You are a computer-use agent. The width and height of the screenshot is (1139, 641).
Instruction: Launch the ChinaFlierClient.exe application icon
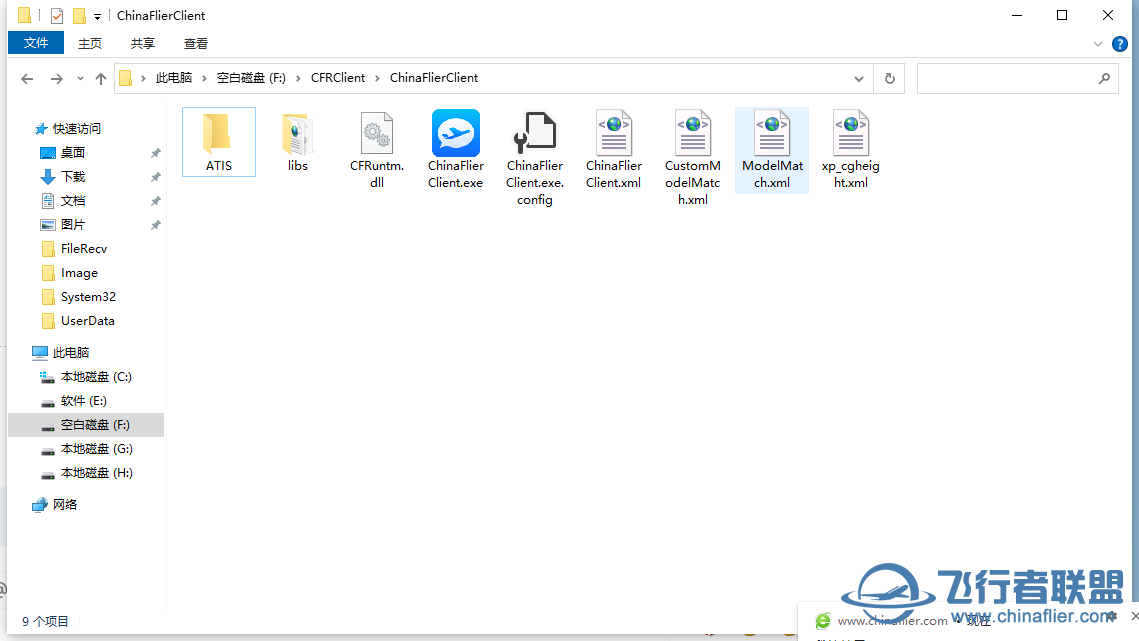455,133
